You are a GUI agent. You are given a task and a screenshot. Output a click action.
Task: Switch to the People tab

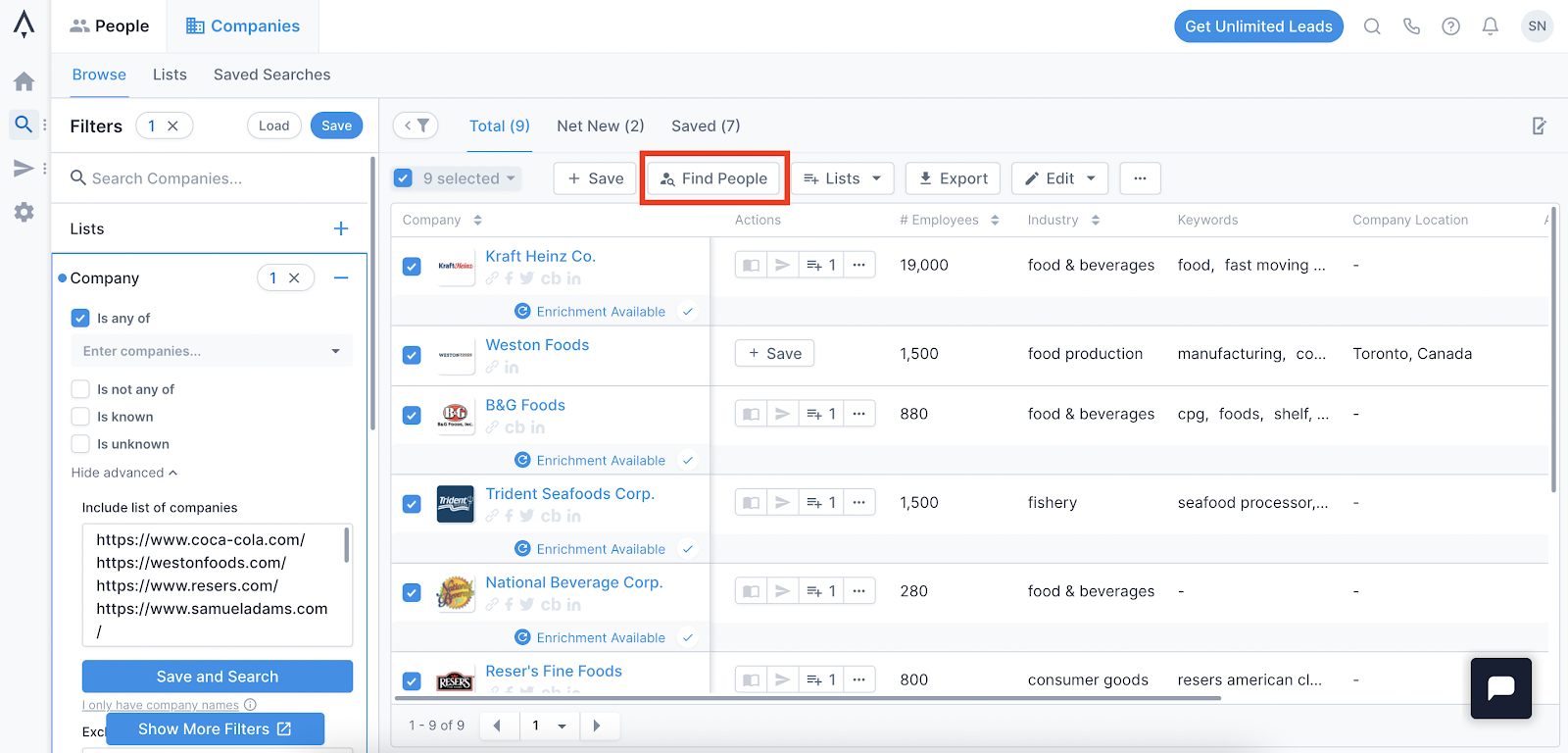(110, 26)
